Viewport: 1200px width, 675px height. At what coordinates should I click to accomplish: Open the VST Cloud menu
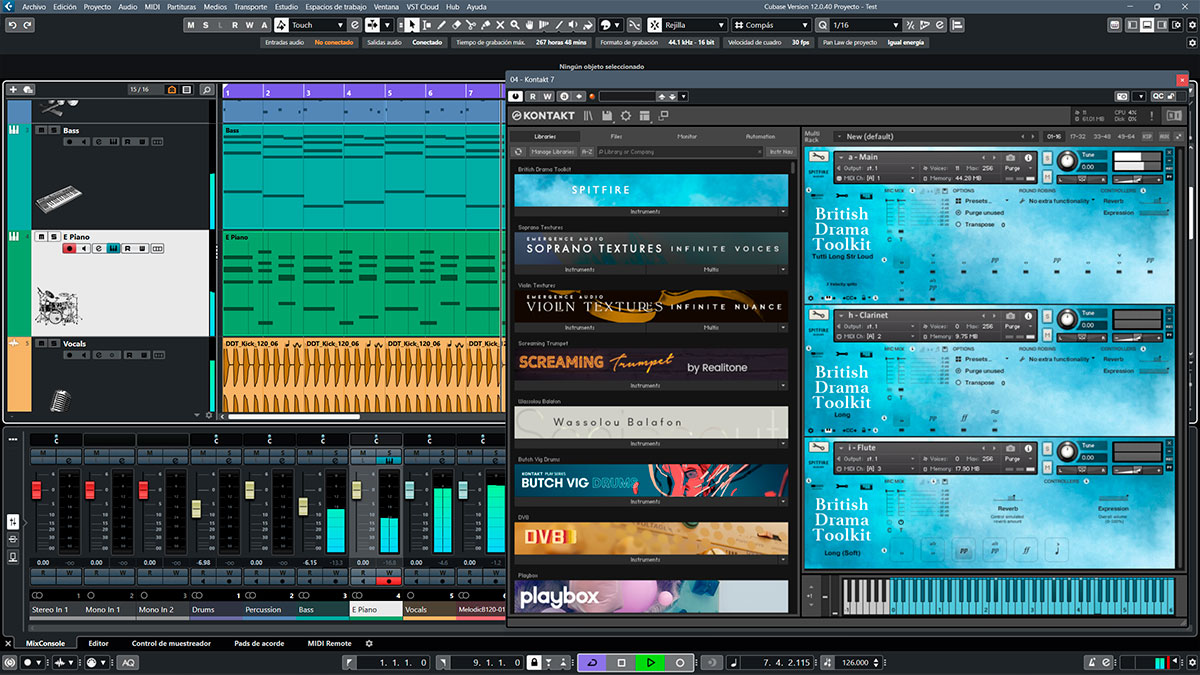click(x=421, y=6)
